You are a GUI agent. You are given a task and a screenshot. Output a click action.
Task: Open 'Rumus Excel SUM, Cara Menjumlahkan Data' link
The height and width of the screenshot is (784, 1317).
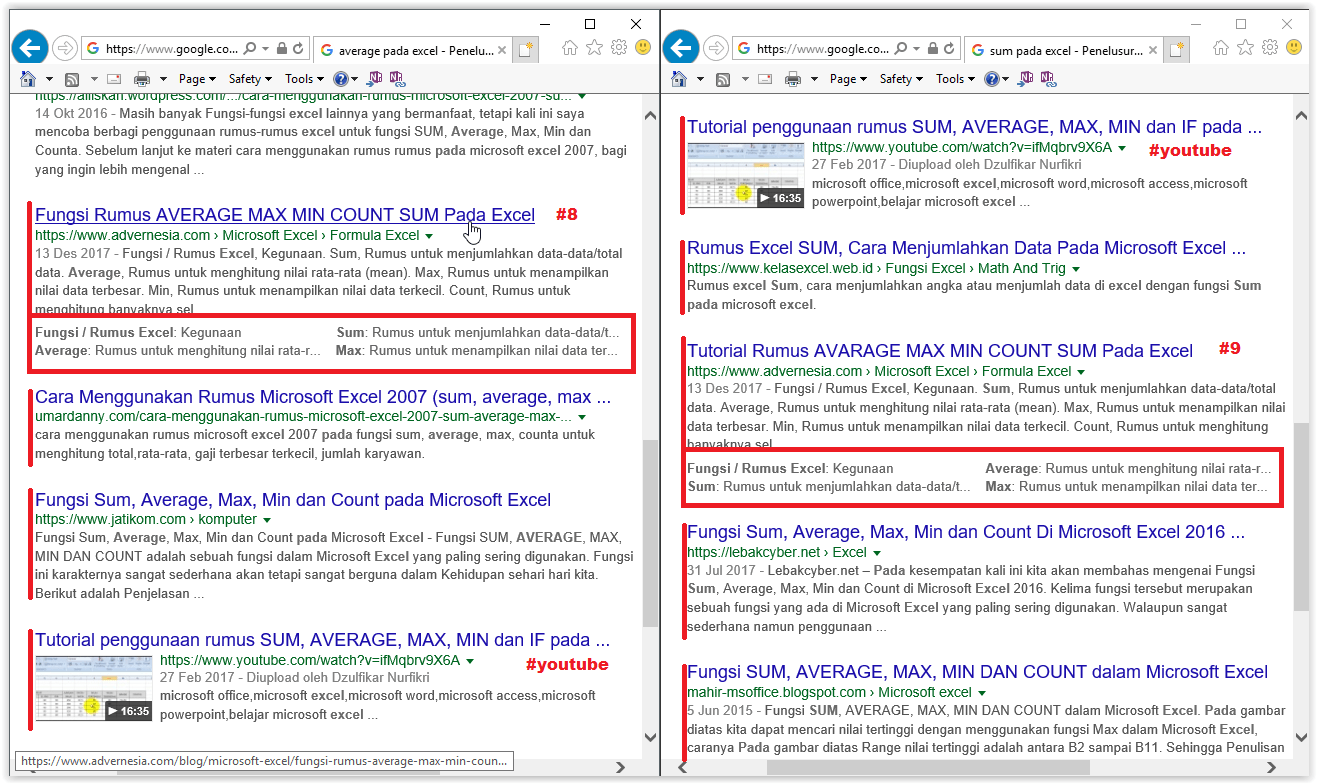[966, 248]
